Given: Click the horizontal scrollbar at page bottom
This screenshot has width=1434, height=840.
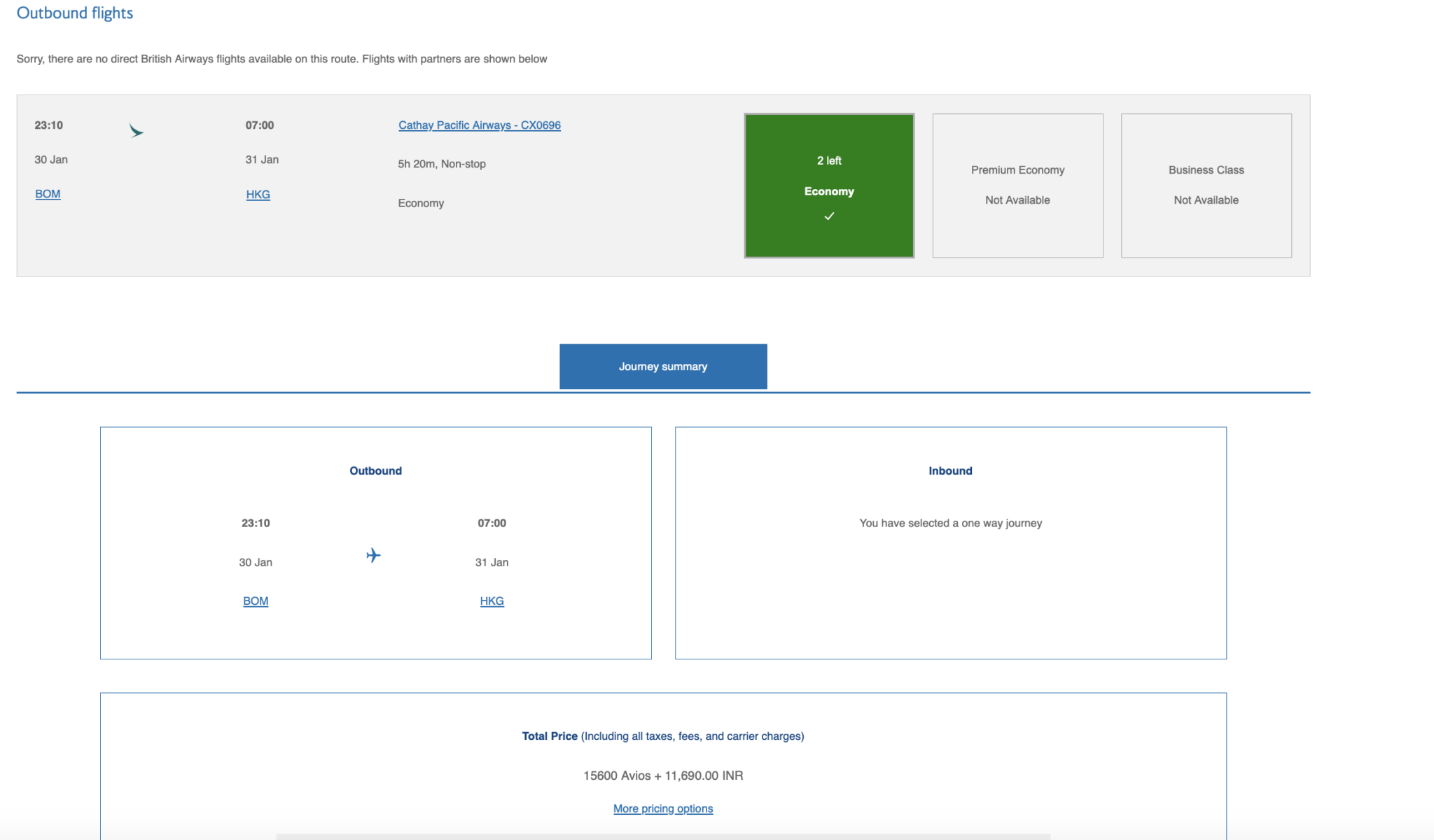Looking at the screenshot, I should coord(663,836).
